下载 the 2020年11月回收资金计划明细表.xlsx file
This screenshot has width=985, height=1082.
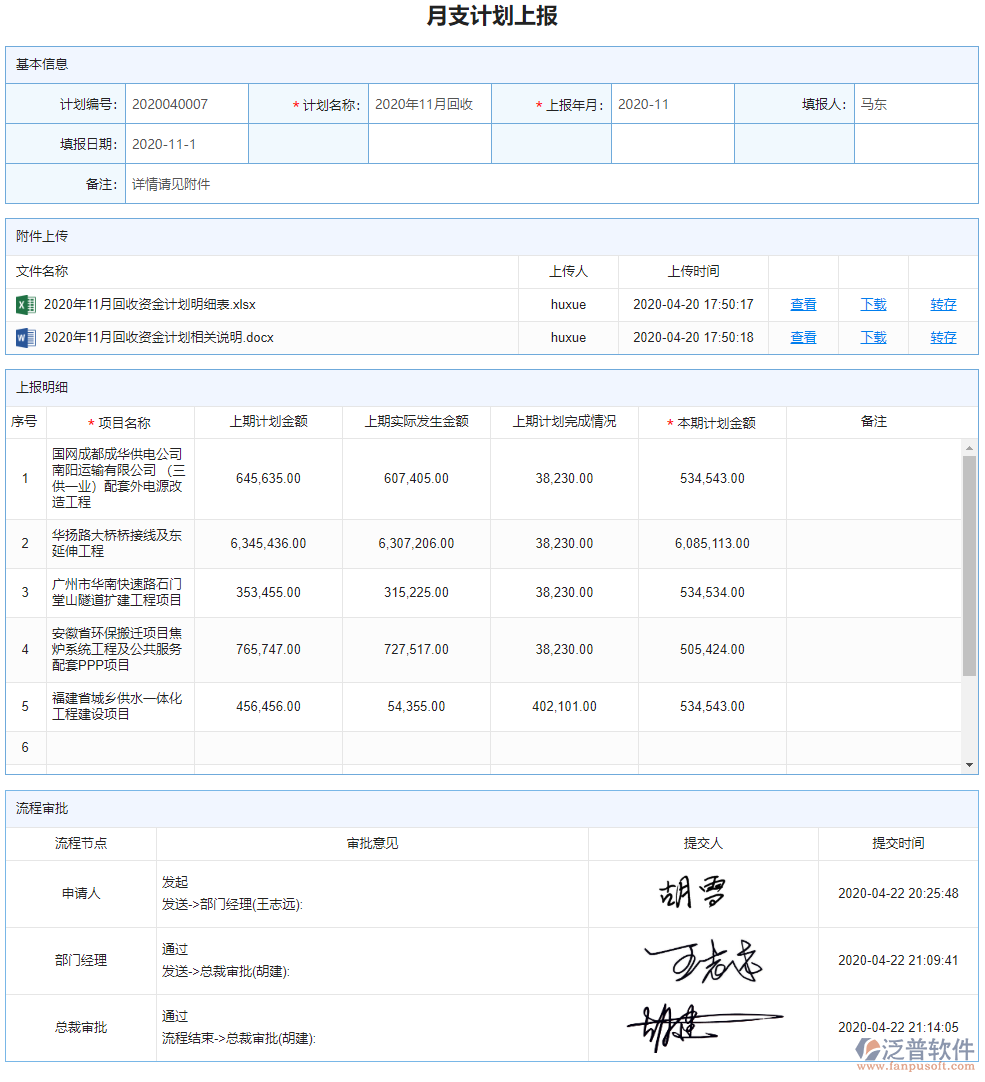pyautogui.click(x=872, y=304)
